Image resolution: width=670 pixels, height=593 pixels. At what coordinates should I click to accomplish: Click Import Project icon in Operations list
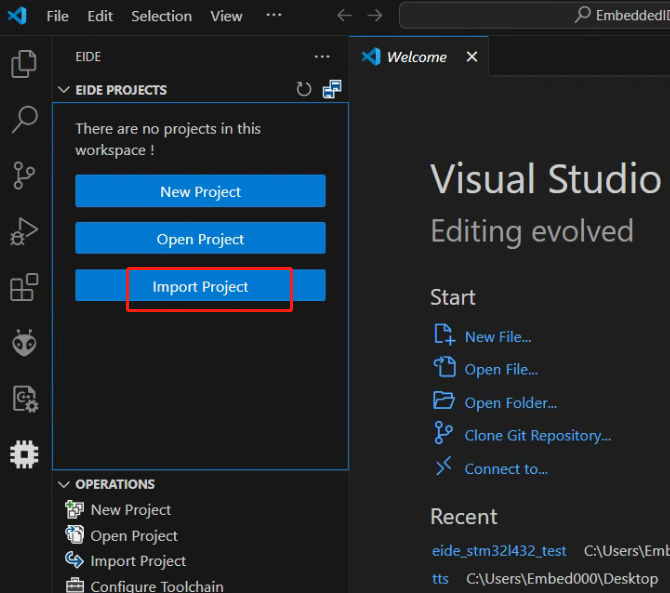click(x=74, y=560)
